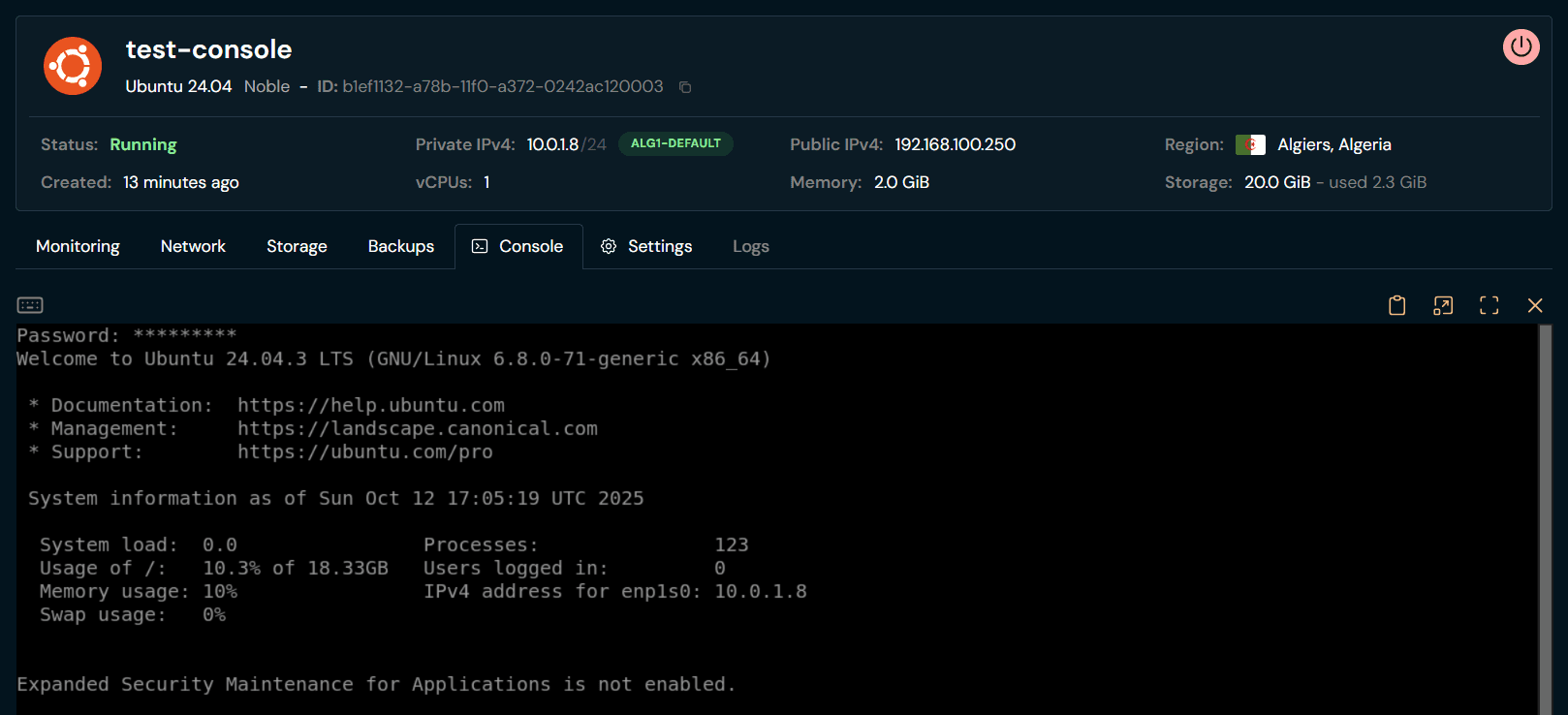Click the power button for the instance

pos(1521,47)
